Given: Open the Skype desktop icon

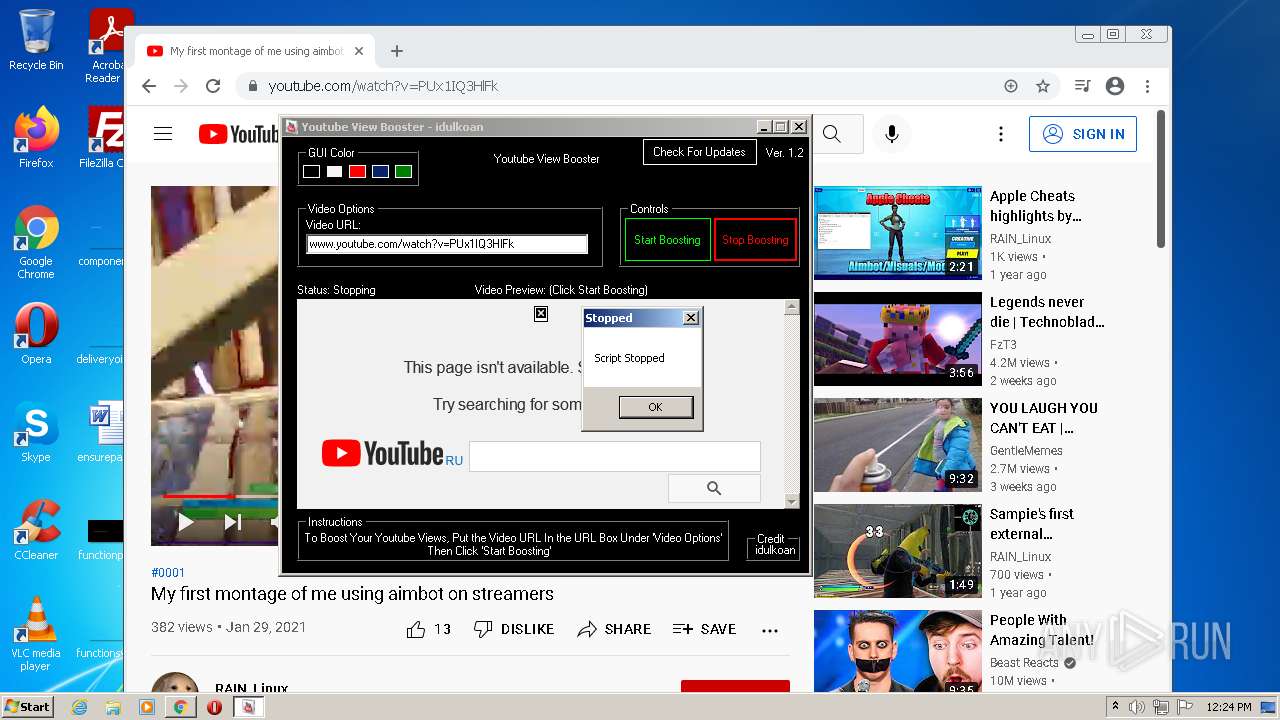Looking at the screenshot, I should (x=36, y=432).
